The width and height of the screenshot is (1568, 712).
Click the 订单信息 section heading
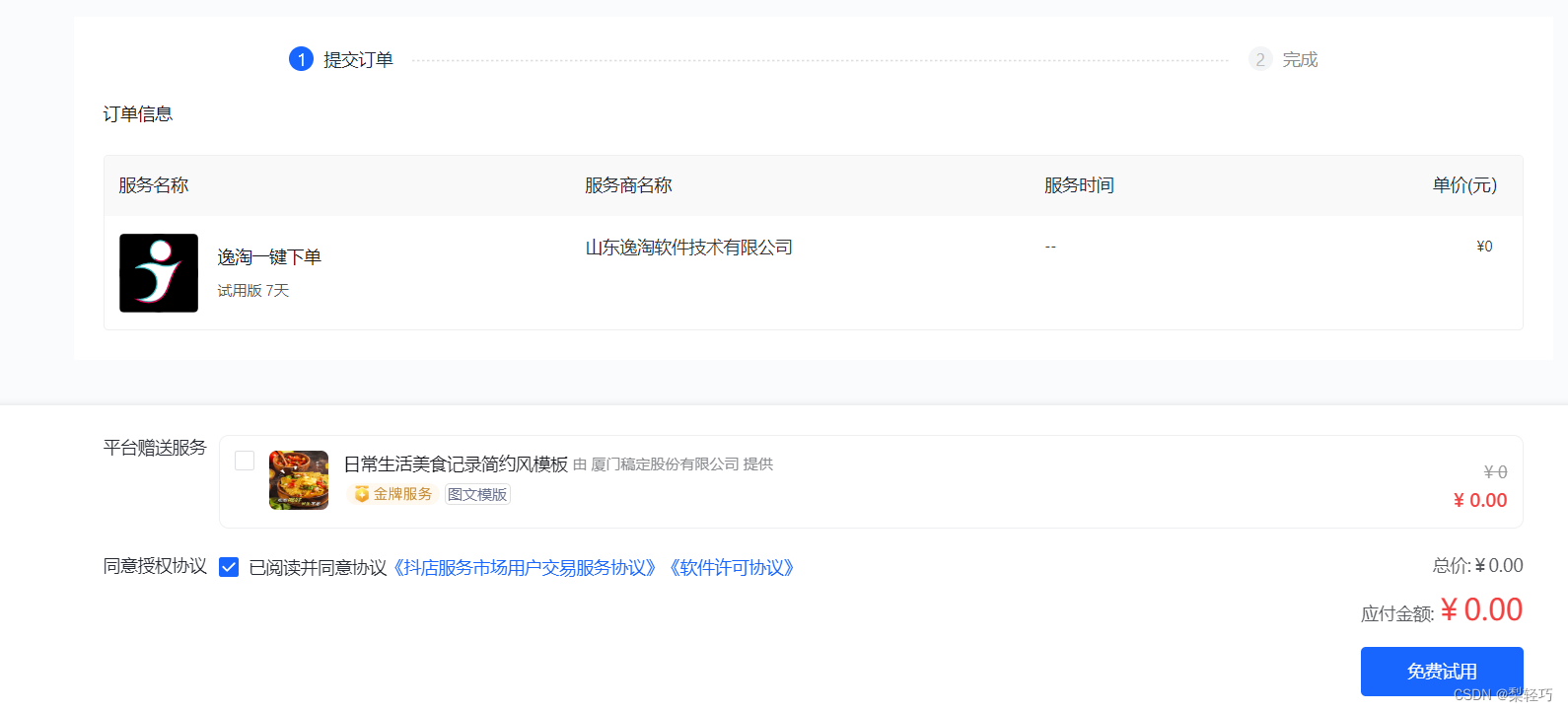coord(138,114)
